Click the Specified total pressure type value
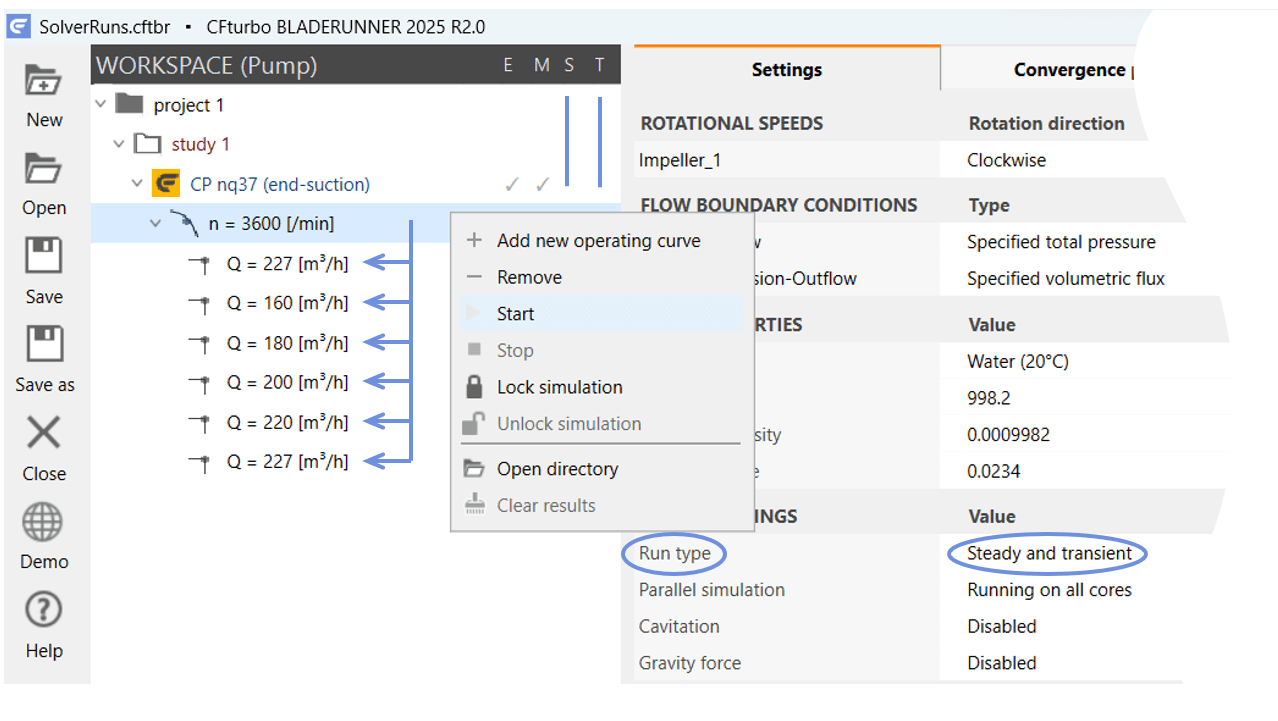Viewport: 1278px width, 721px height. click(x=1061, y=242)
